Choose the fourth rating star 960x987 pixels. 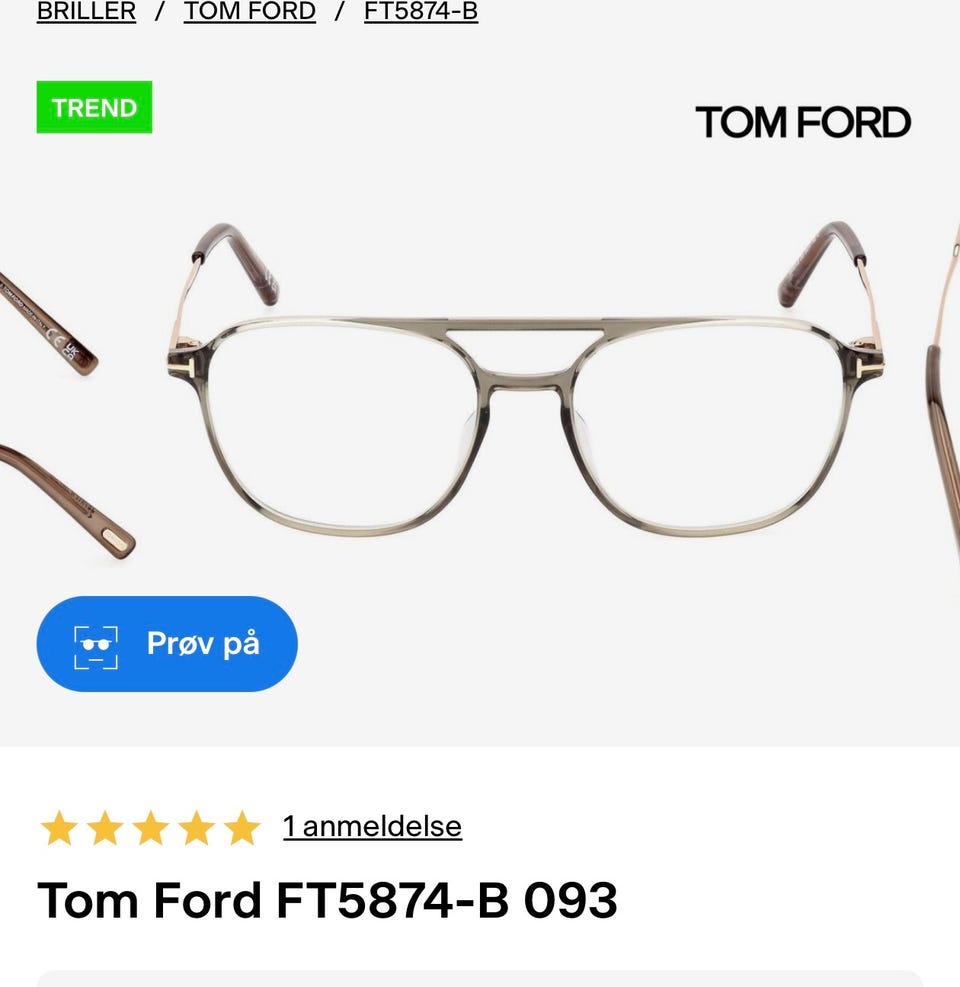coord(196,828)
